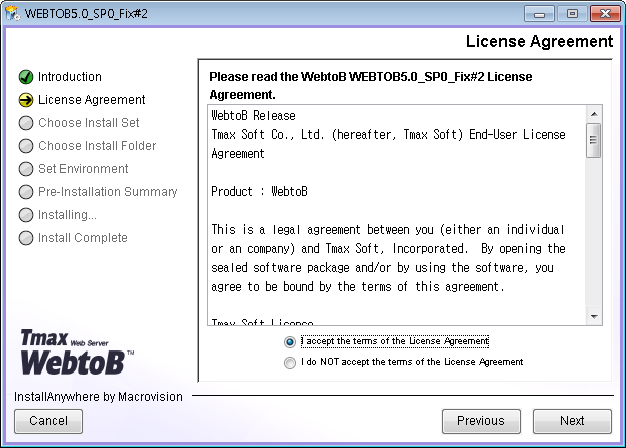Click the license text scroll down arrow
Viewport: 626px width, 448px height.
click(594, 317)
